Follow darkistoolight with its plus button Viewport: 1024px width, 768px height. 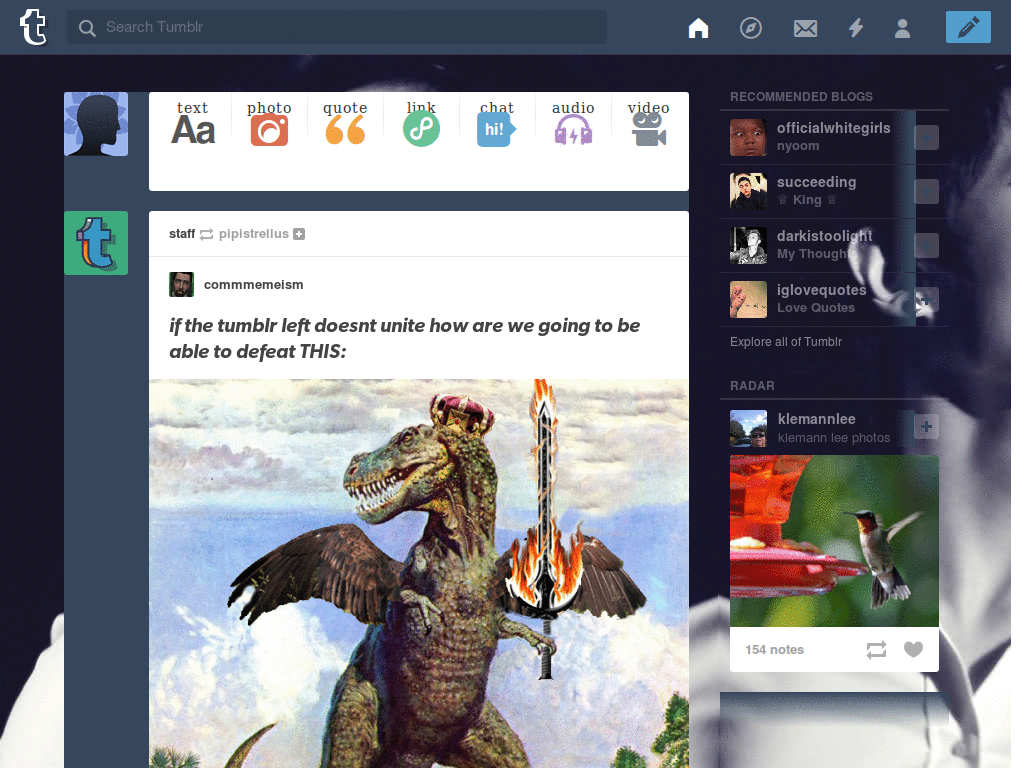click(x=926, y=246)
